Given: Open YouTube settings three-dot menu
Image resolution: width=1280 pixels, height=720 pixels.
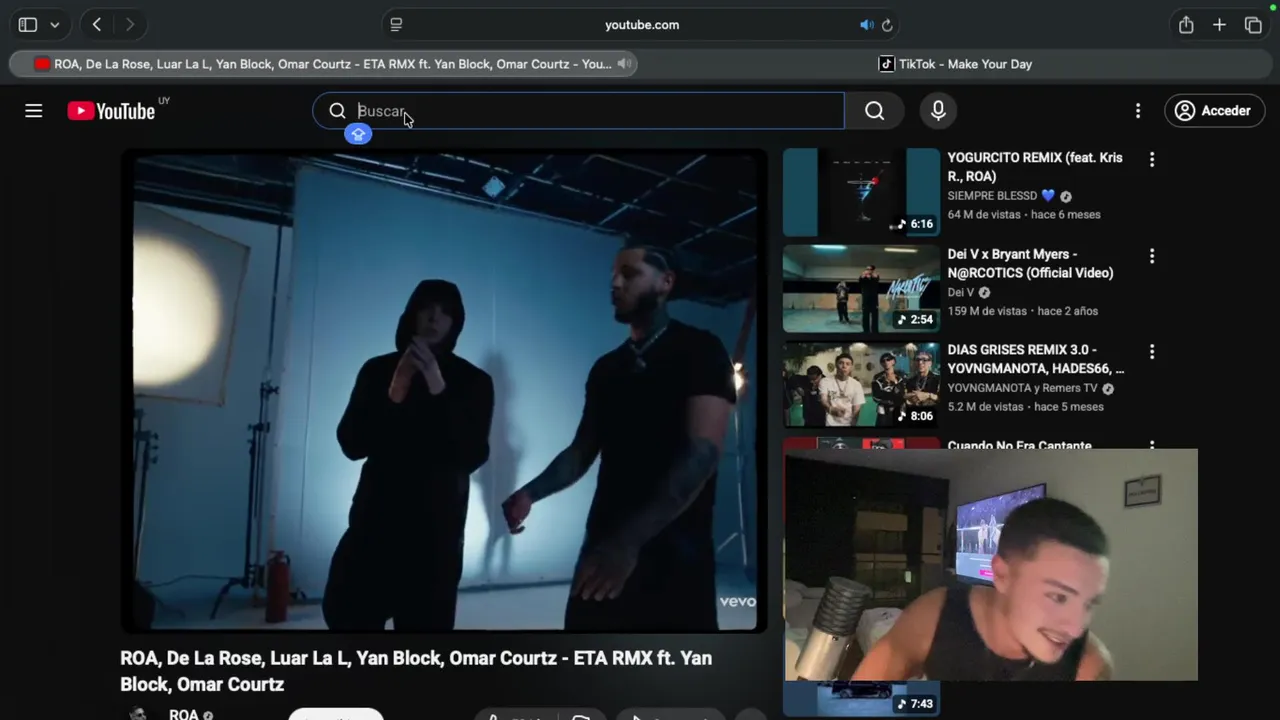Looking at the screenshot, I should pos(1137,111).
